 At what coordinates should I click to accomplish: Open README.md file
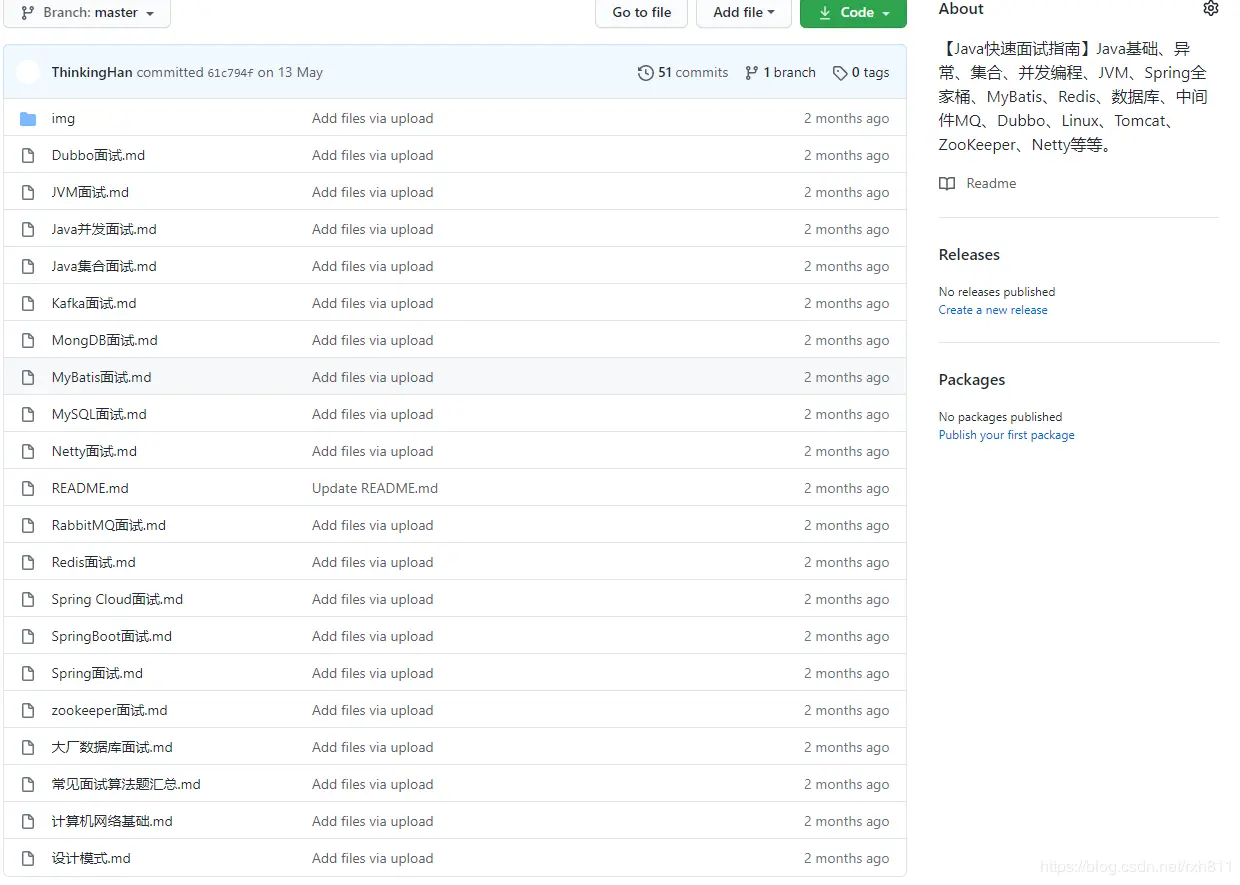coord(90,488)
